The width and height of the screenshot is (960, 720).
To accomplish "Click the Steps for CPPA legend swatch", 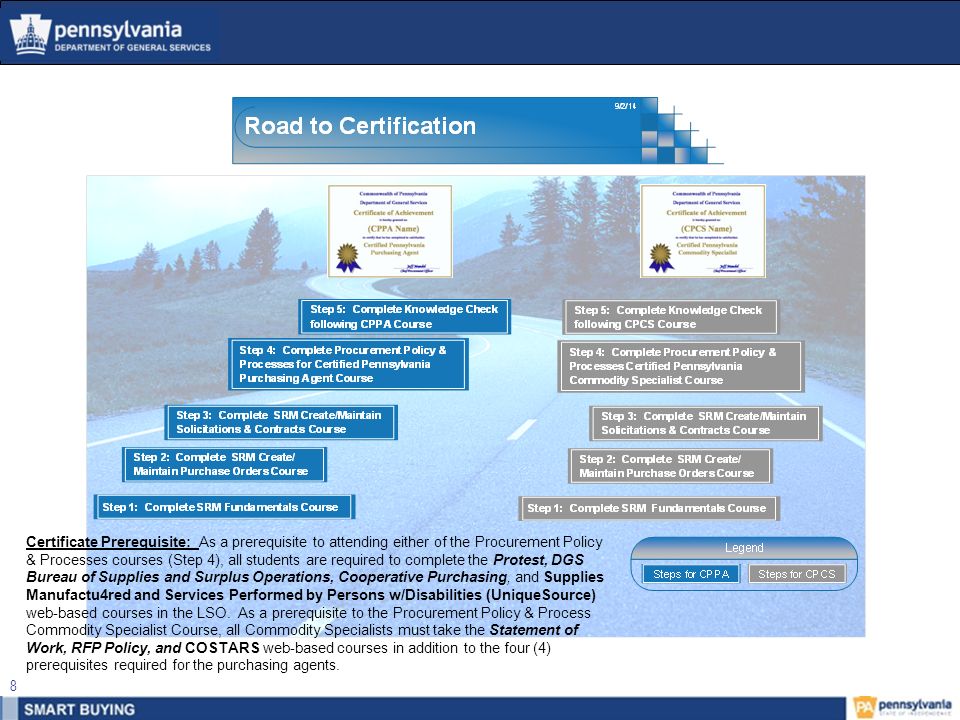I will 691,574.
